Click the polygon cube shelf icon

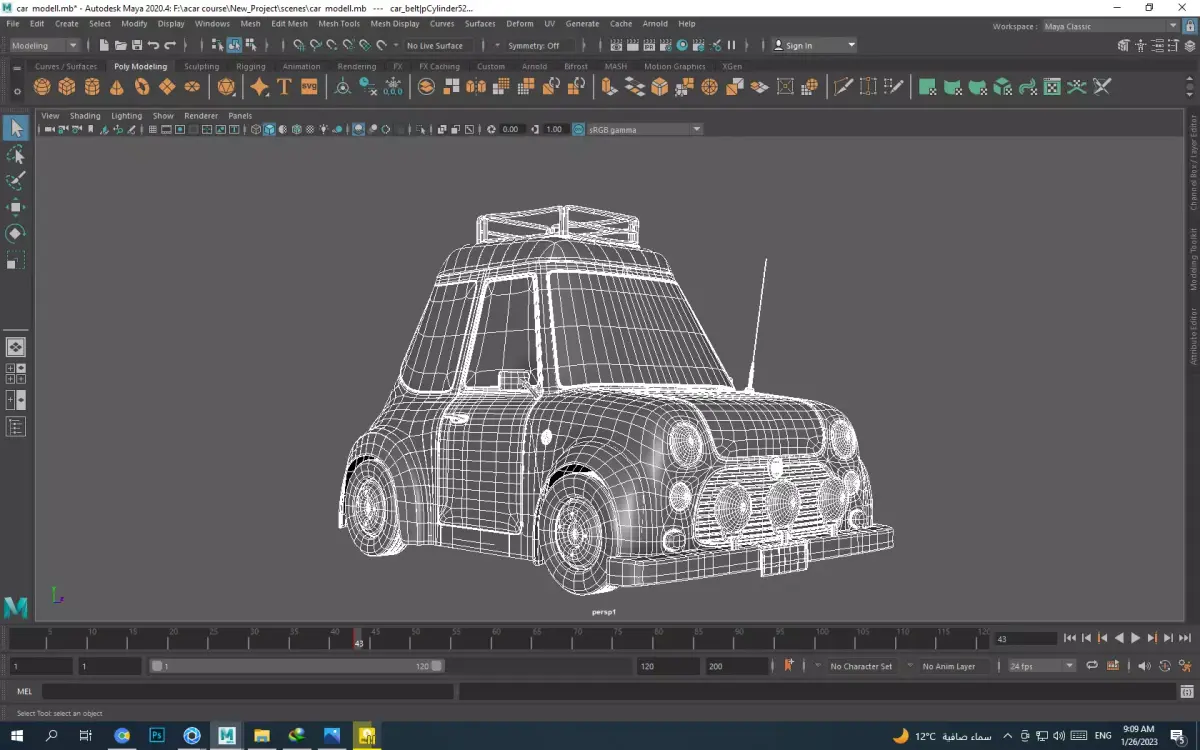(67, 87)
